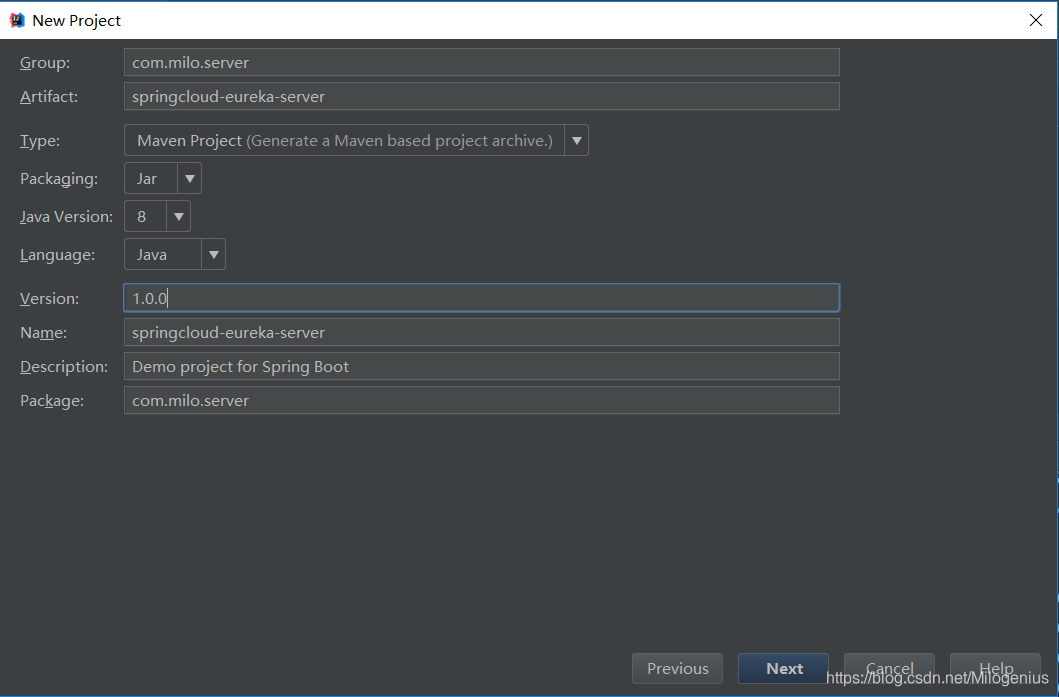
Task: Click the Group label
Action: 45,62
